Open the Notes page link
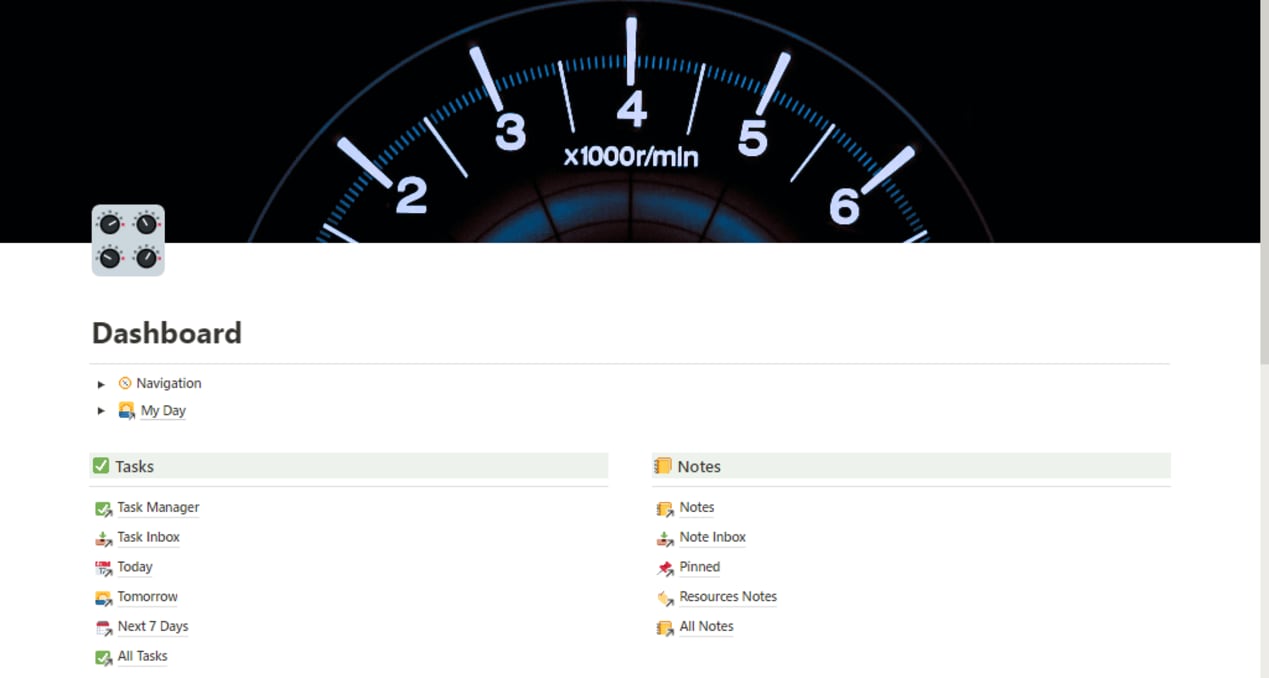Viewport: 1269px width, 678px height. [x=697, y=507]
